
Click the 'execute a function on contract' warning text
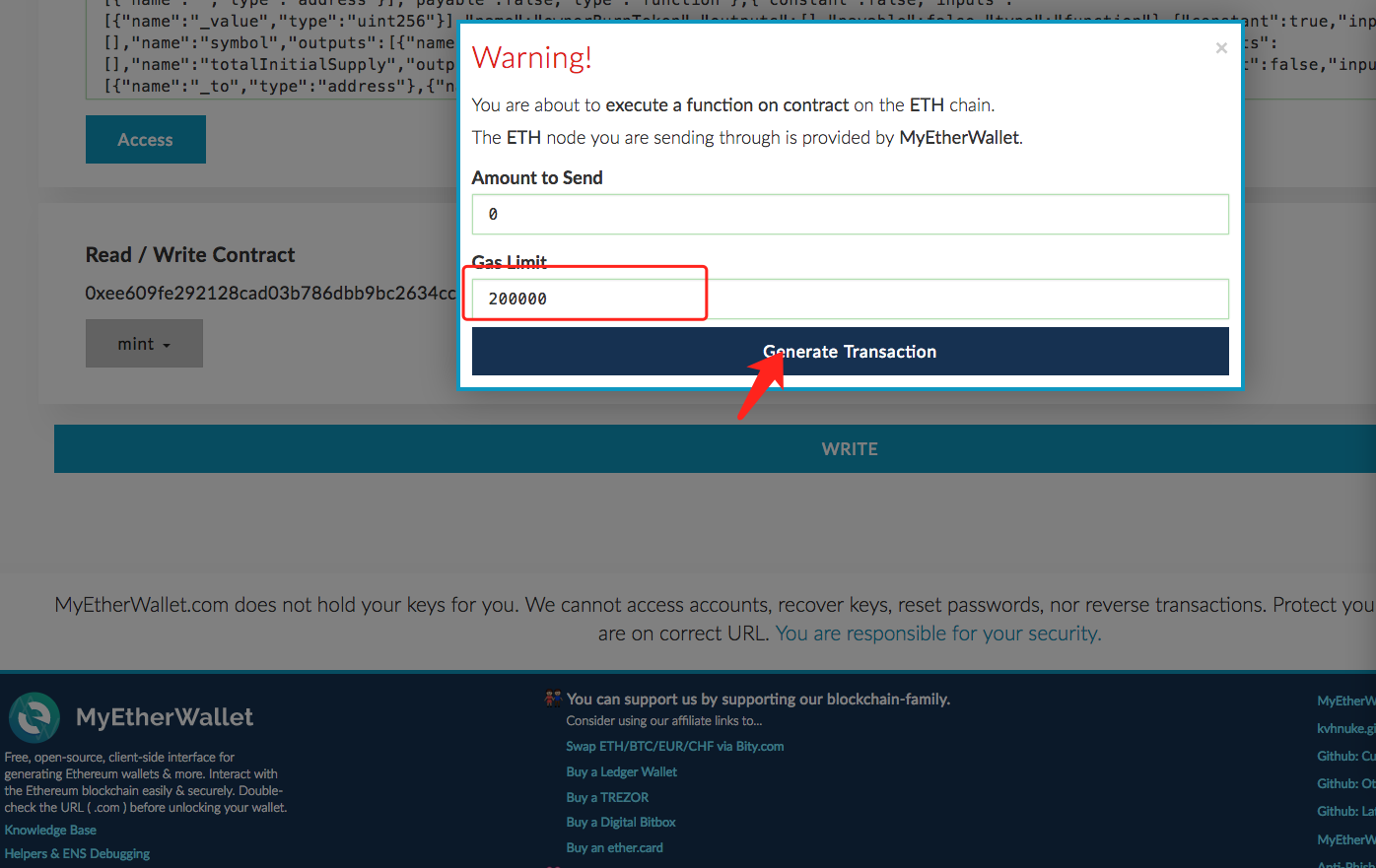coord(727,104)
